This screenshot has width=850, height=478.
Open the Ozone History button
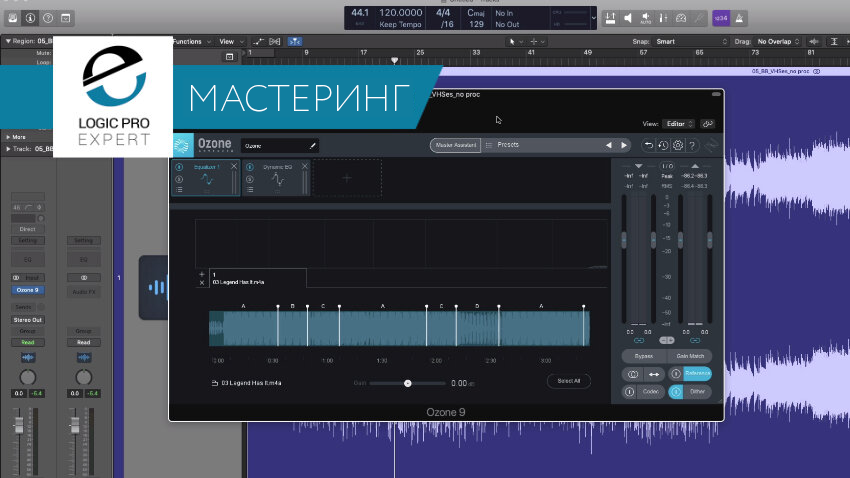click(663, 145)
